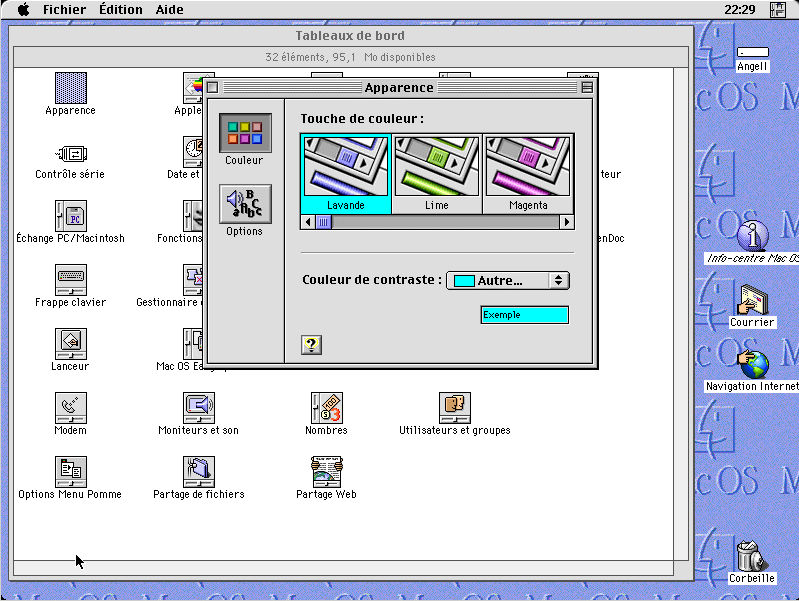
Task: Open the Courrier desktop icon
Action: click(x=752, y=300)
